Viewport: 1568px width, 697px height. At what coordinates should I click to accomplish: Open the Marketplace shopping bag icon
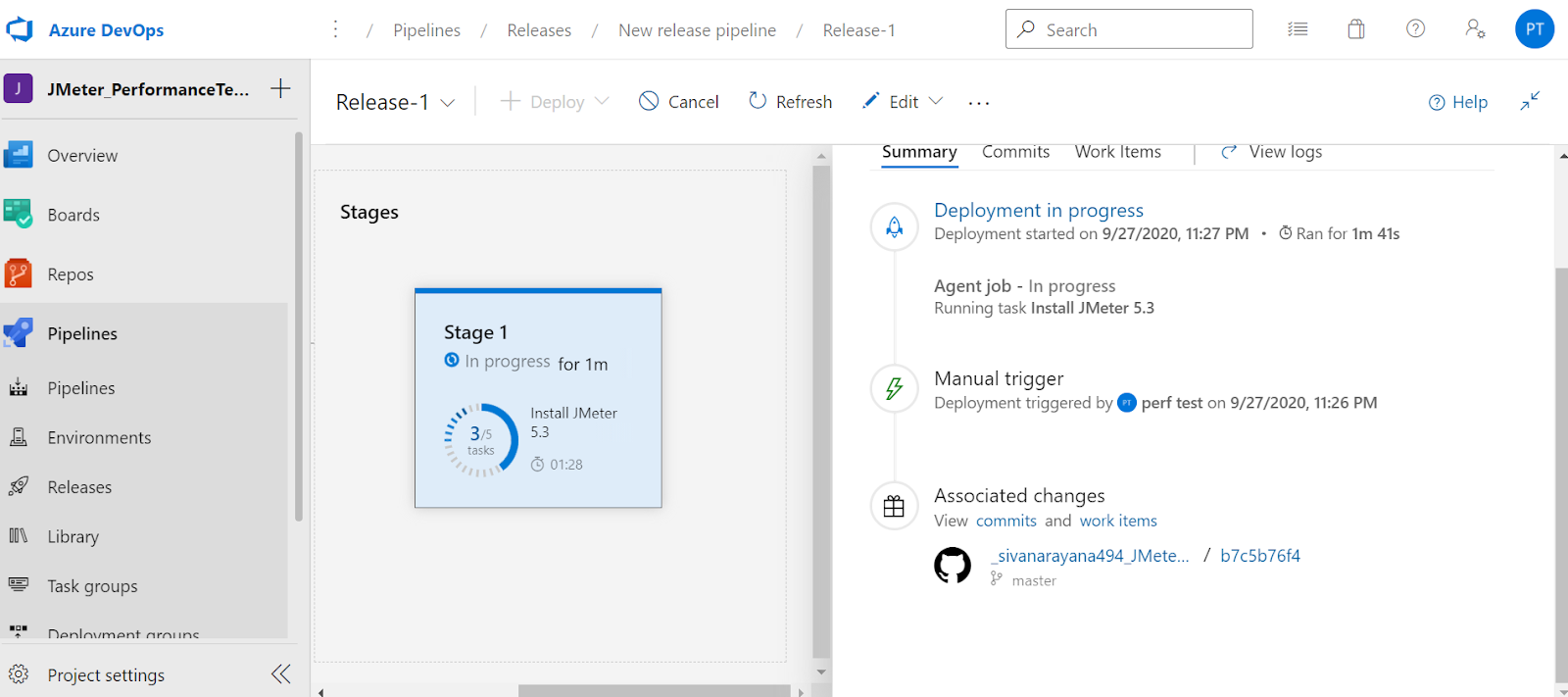pyautogui.click(x=1356, y=29)
